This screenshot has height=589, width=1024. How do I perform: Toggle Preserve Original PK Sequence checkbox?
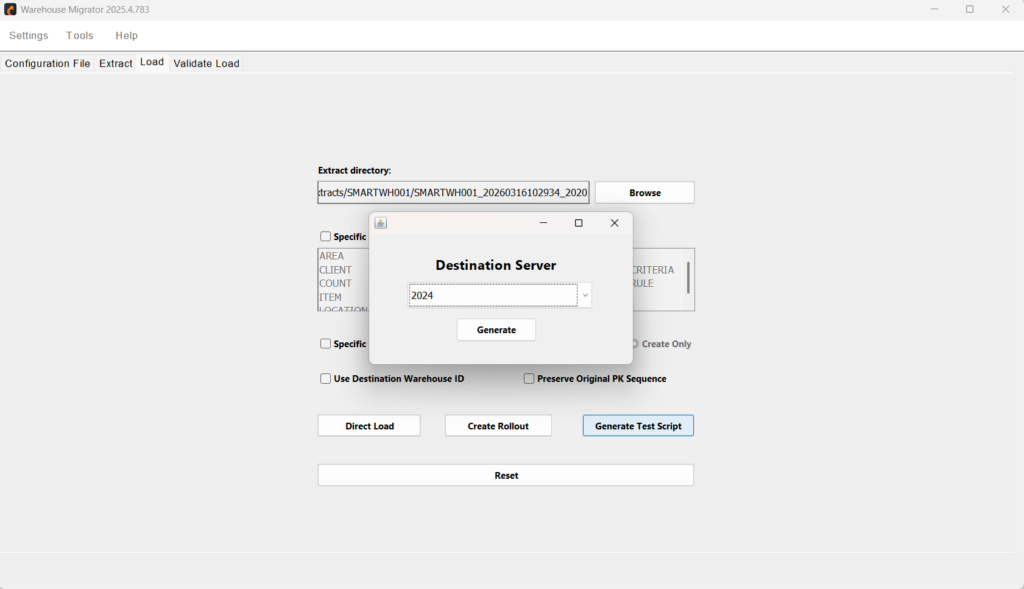pyautogui.click(x=529, y=379)
